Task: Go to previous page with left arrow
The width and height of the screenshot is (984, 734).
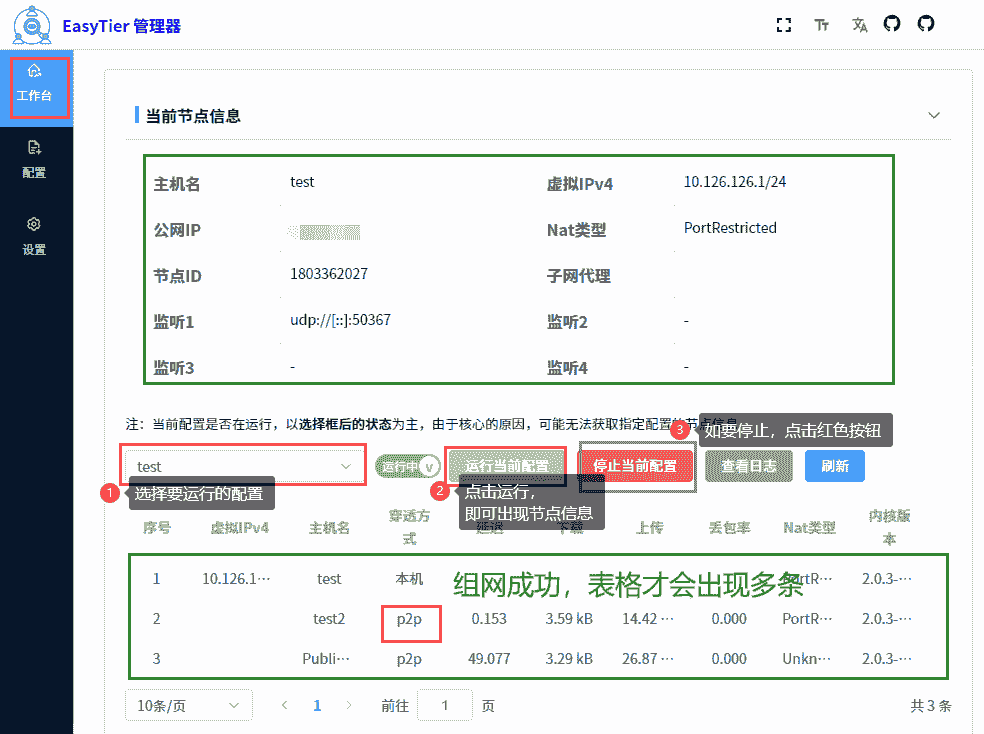Action: click(285, 706)
